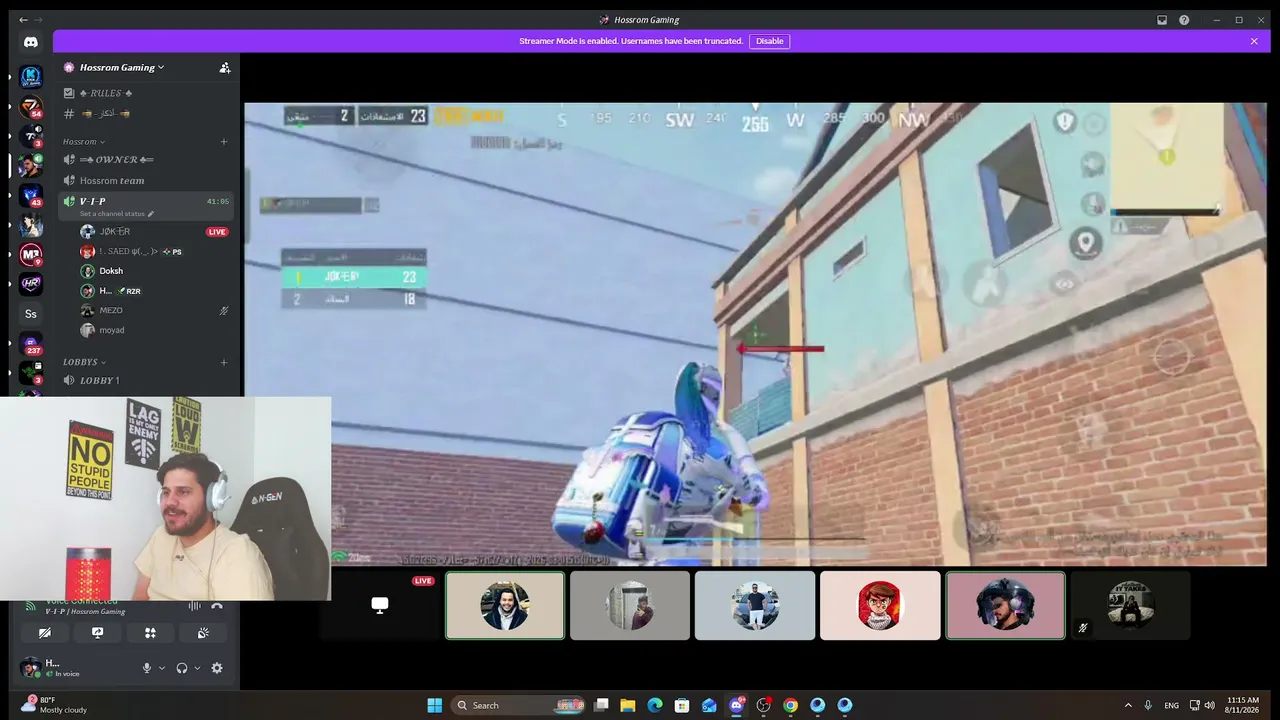1280x720 pixels.
Task: Select SAED with the PS tag
Action: (x=155, y=252)
